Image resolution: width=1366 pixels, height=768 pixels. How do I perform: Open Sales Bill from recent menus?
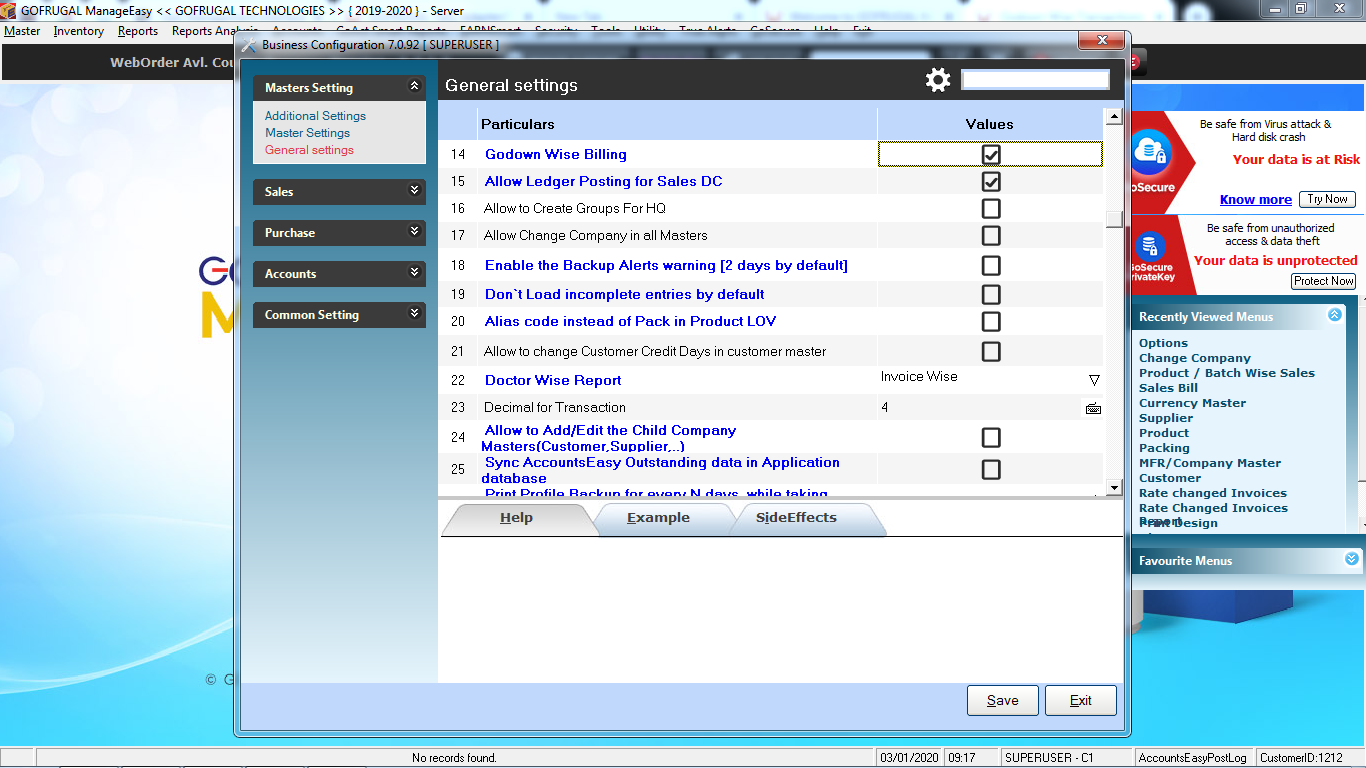tap(1168, 388)
